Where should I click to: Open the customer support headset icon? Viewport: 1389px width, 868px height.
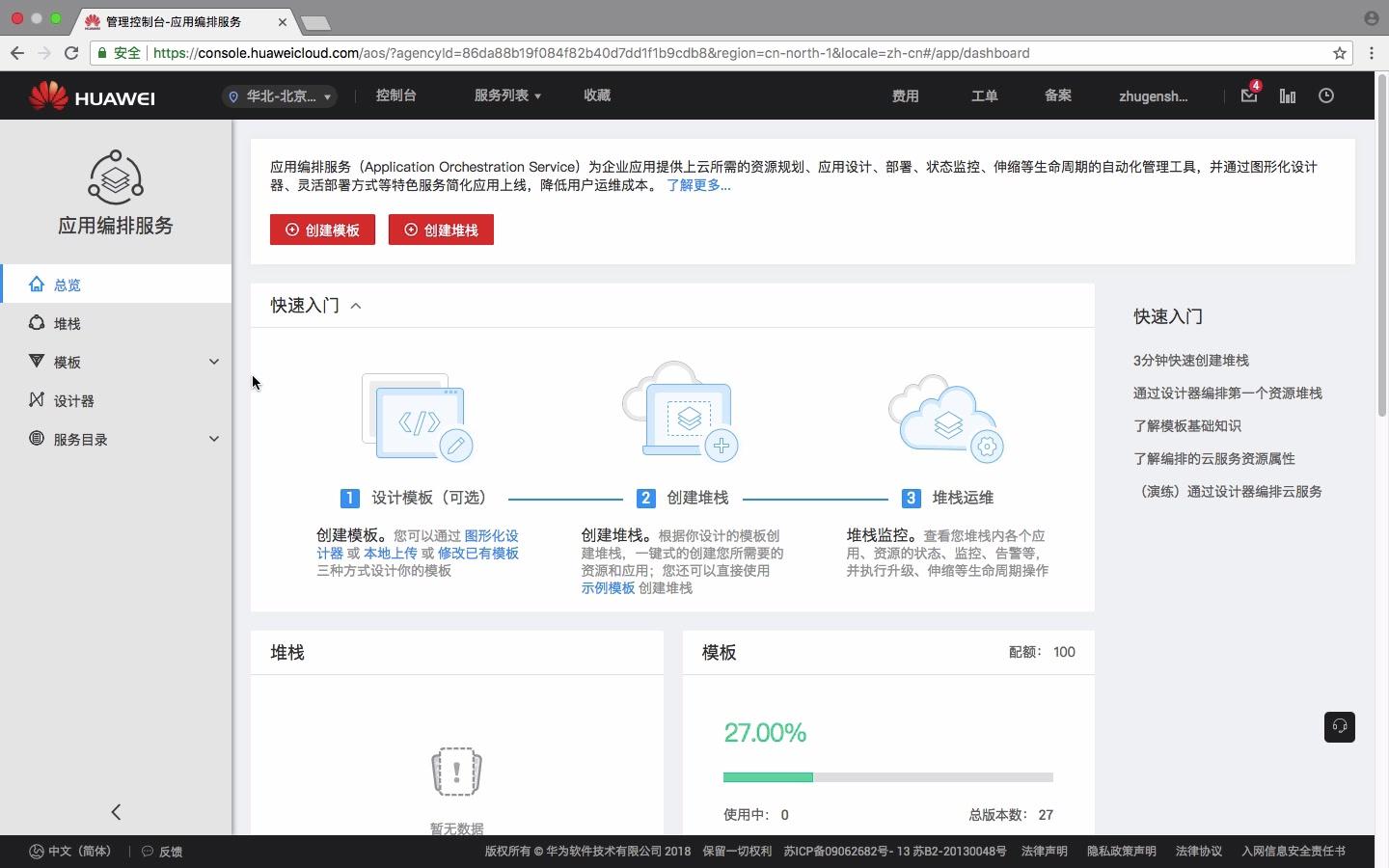point(1340,726)
